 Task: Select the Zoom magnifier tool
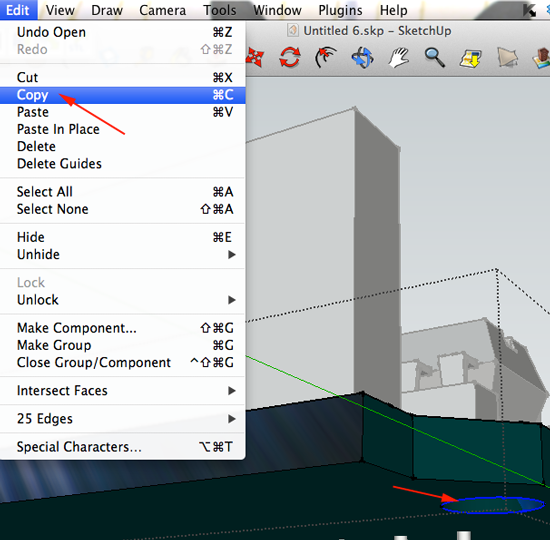point(435,58)
